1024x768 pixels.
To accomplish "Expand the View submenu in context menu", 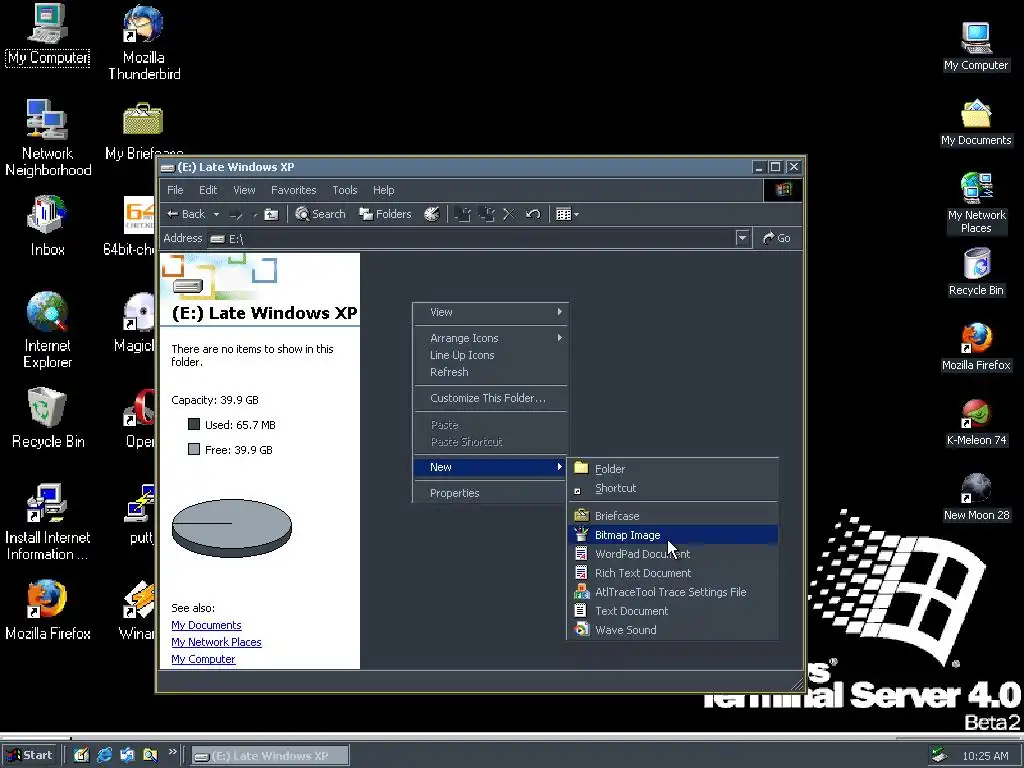I will tap(490, 312).
